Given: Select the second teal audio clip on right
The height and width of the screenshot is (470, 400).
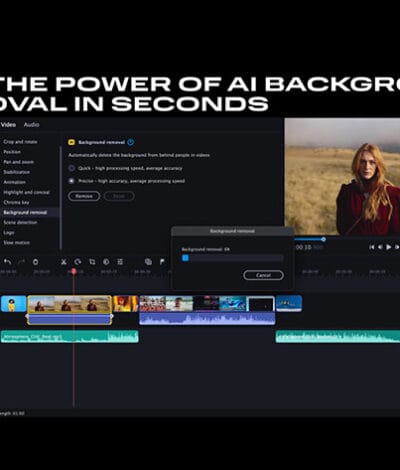Looking at the screenshot, I should [x=338, y=337].
